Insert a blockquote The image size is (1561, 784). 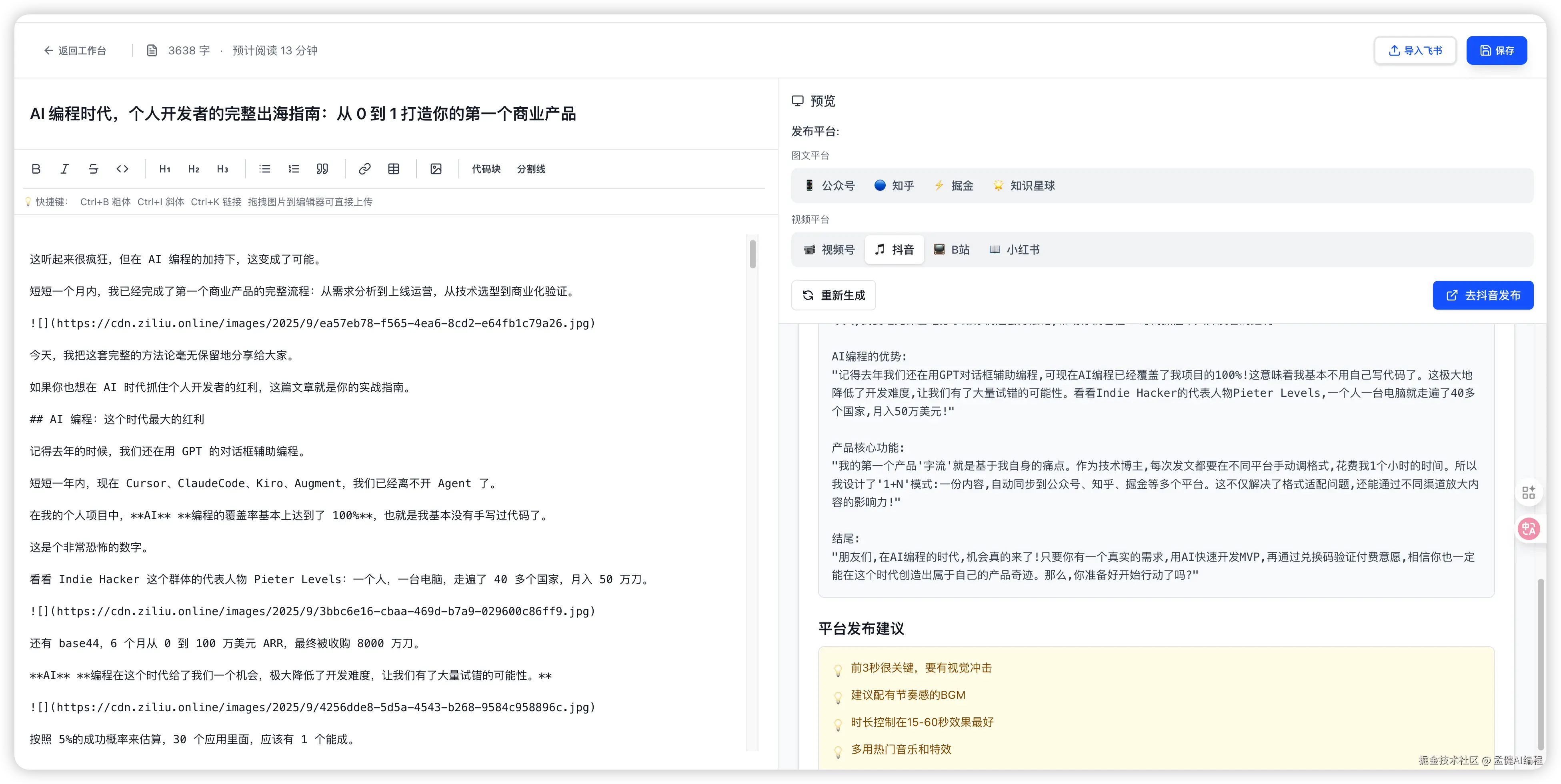click(x=322, y=169)
